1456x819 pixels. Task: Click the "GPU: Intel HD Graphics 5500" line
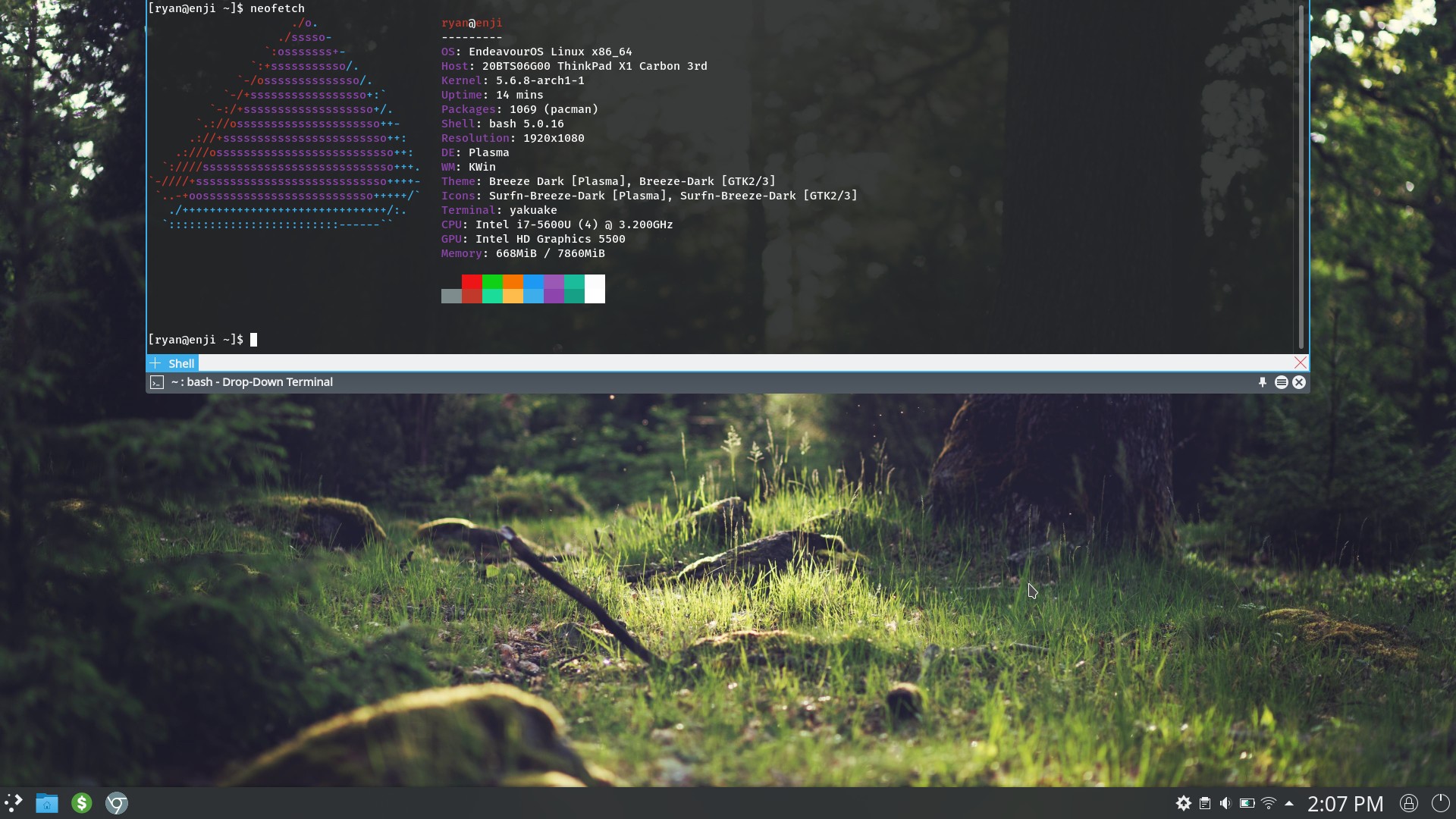click(533, 239)
